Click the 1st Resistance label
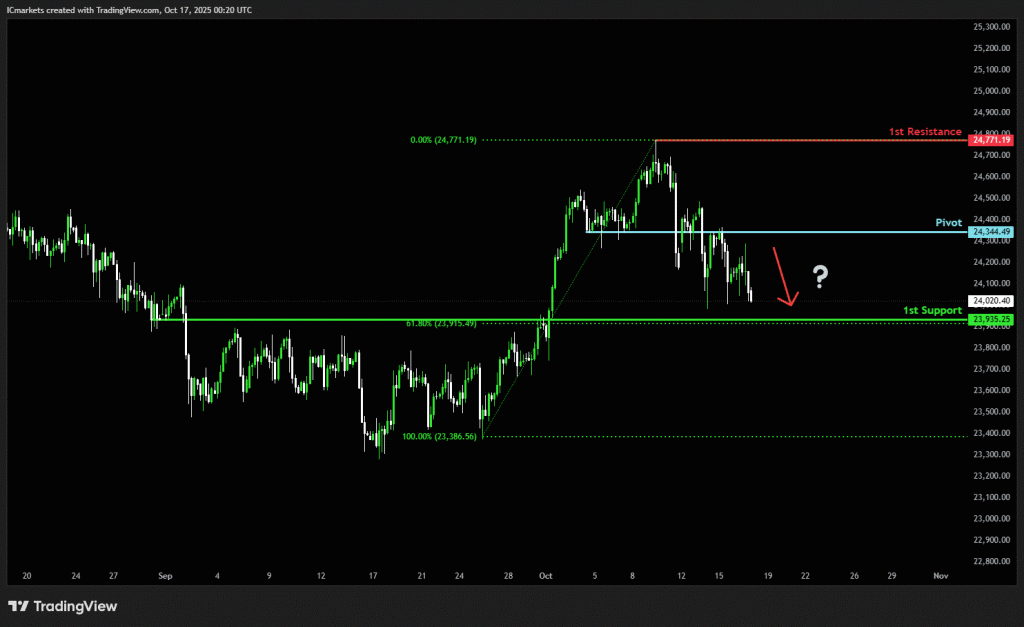This screenshot has width=1024, height=627. [x=926, y=132]
